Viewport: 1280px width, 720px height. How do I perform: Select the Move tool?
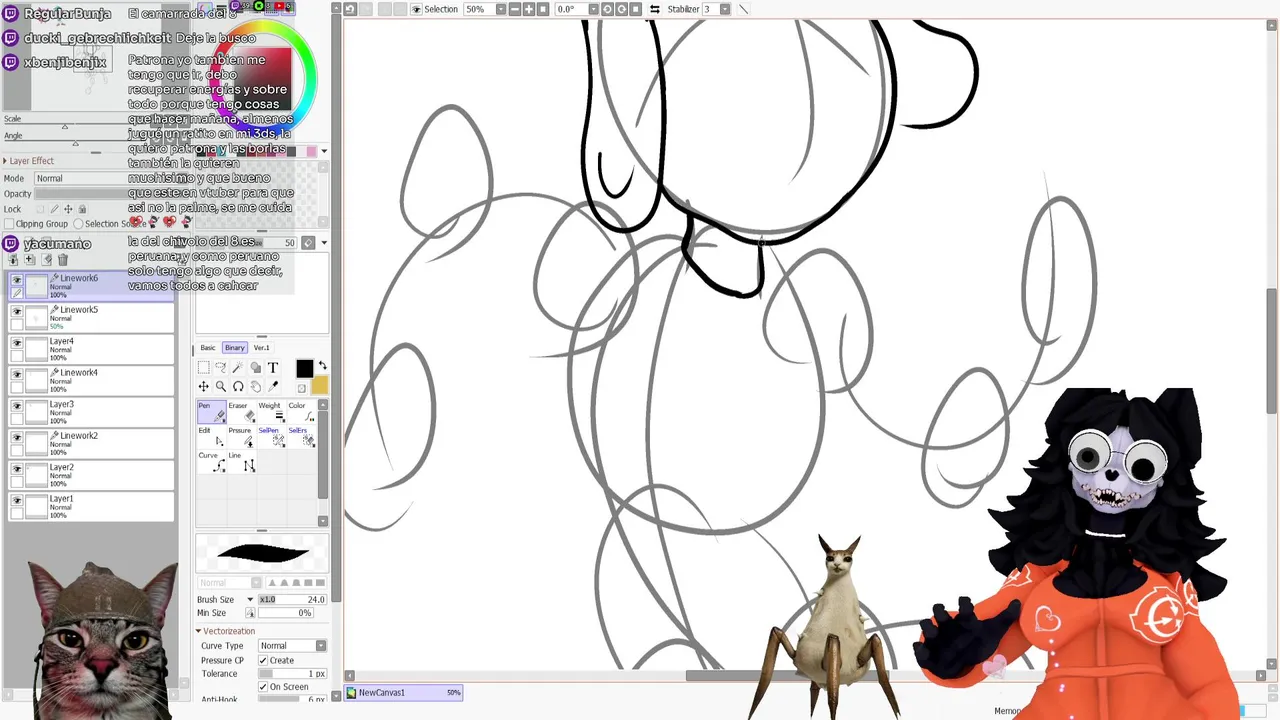tap(204, 387)
